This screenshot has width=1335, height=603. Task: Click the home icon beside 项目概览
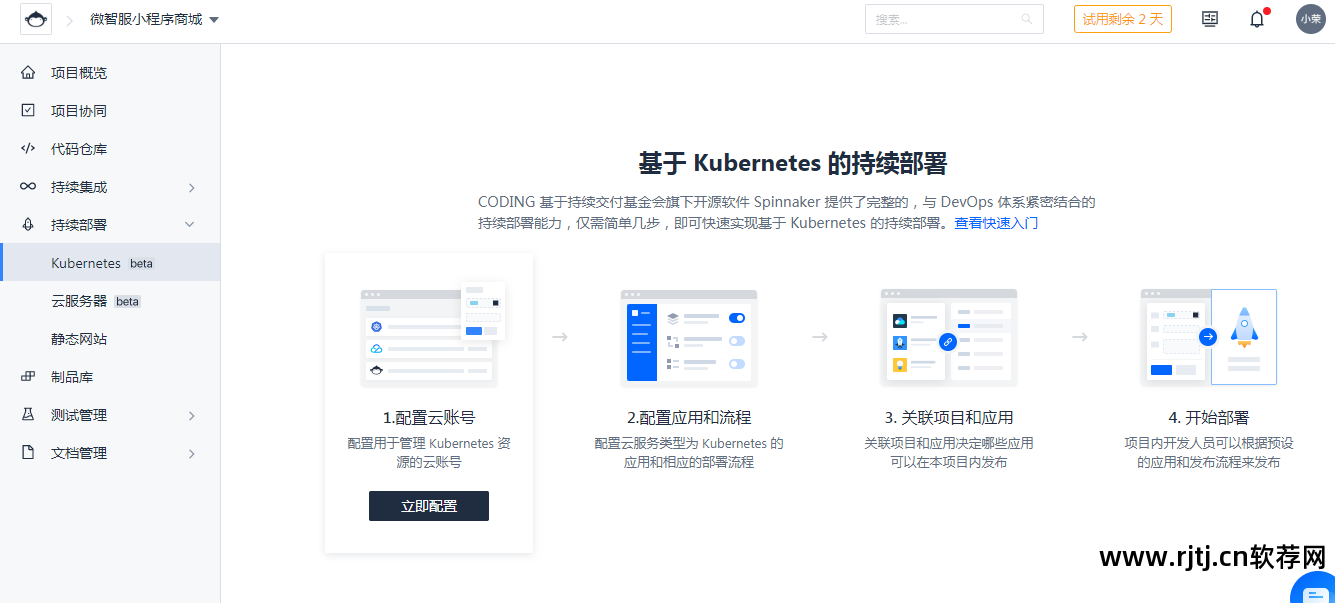click(28, 72)
